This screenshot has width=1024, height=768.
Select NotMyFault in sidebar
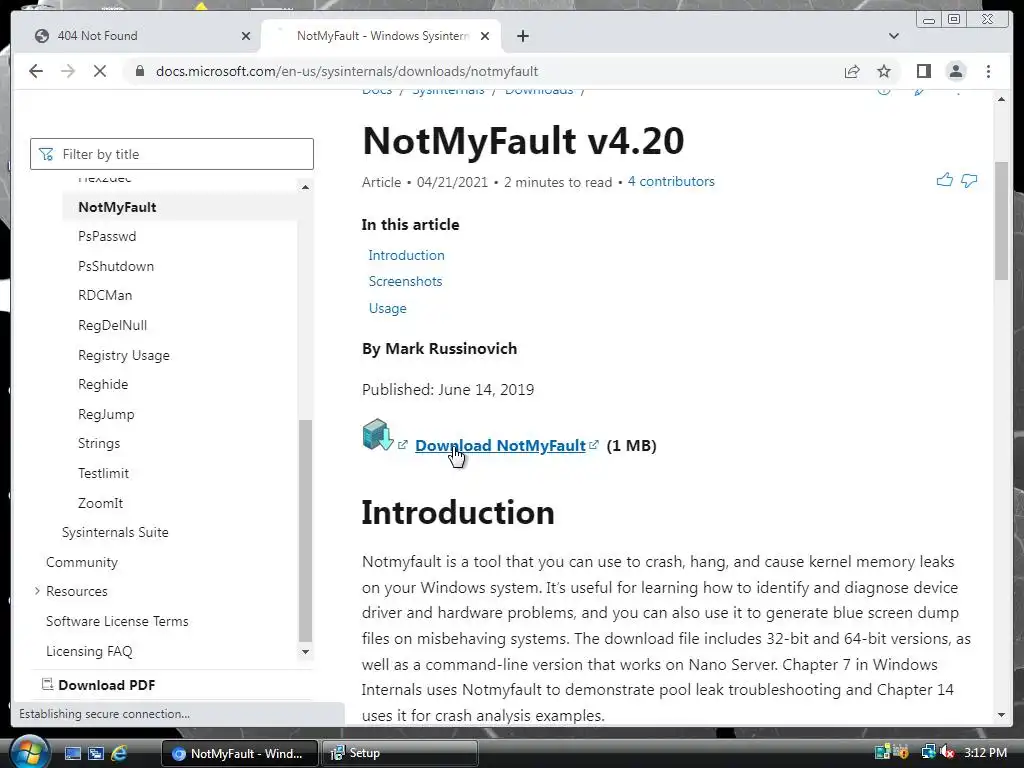(x=117, y=207)
